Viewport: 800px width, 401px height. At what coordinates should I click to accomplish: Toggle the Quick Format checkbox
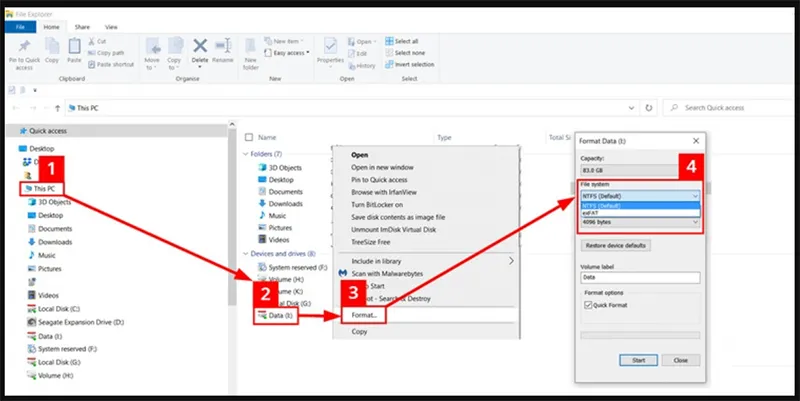point(588,305)
